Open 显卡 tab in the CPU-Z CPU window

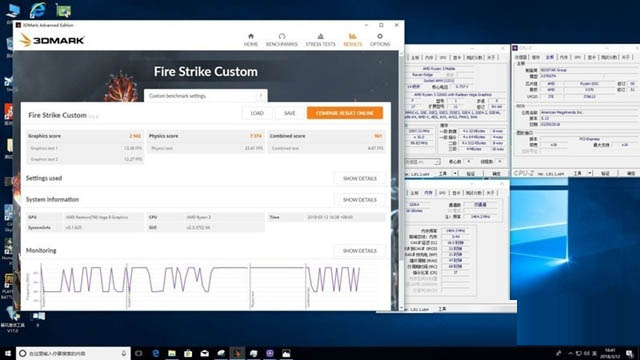tap(457, 58)
